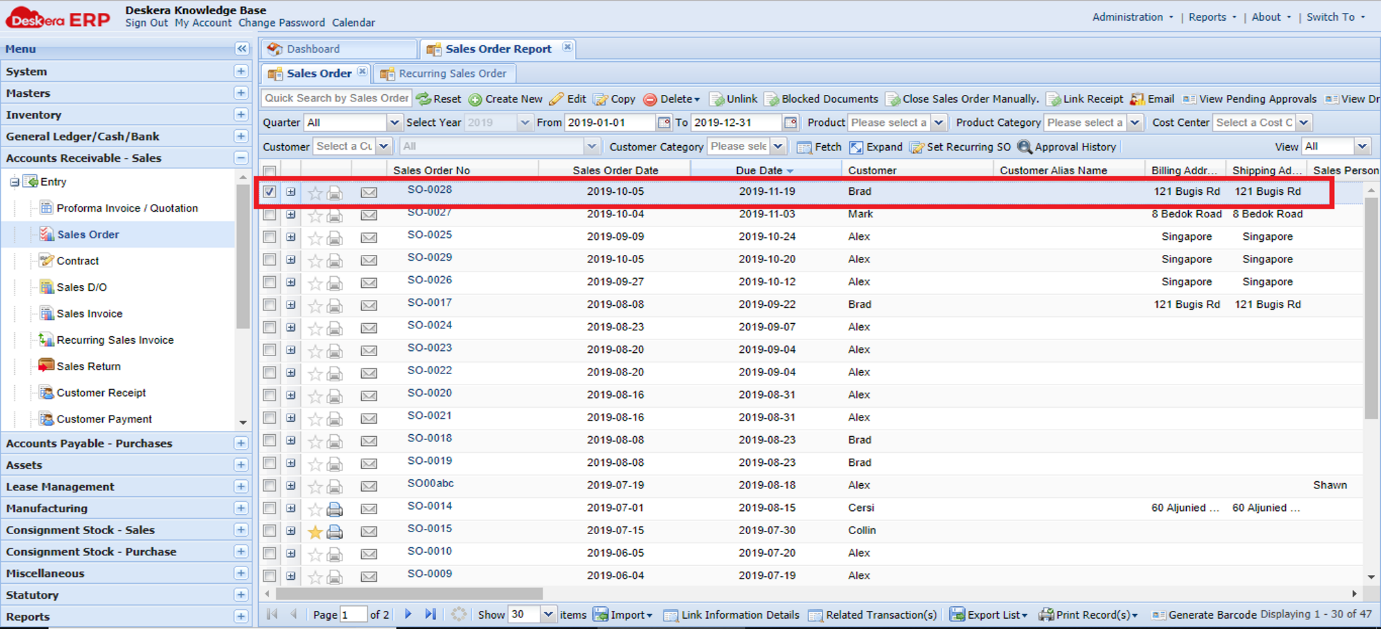Viewport: 1381px width, 629px height.
Task: Expand the SO-0027 row plus icon
Action: (291, 215)
